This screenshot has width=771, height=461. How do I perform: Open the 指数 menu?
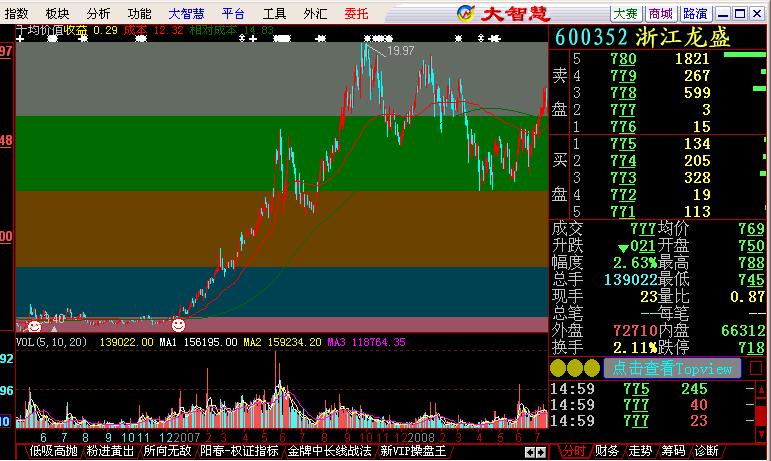[16, 13]
